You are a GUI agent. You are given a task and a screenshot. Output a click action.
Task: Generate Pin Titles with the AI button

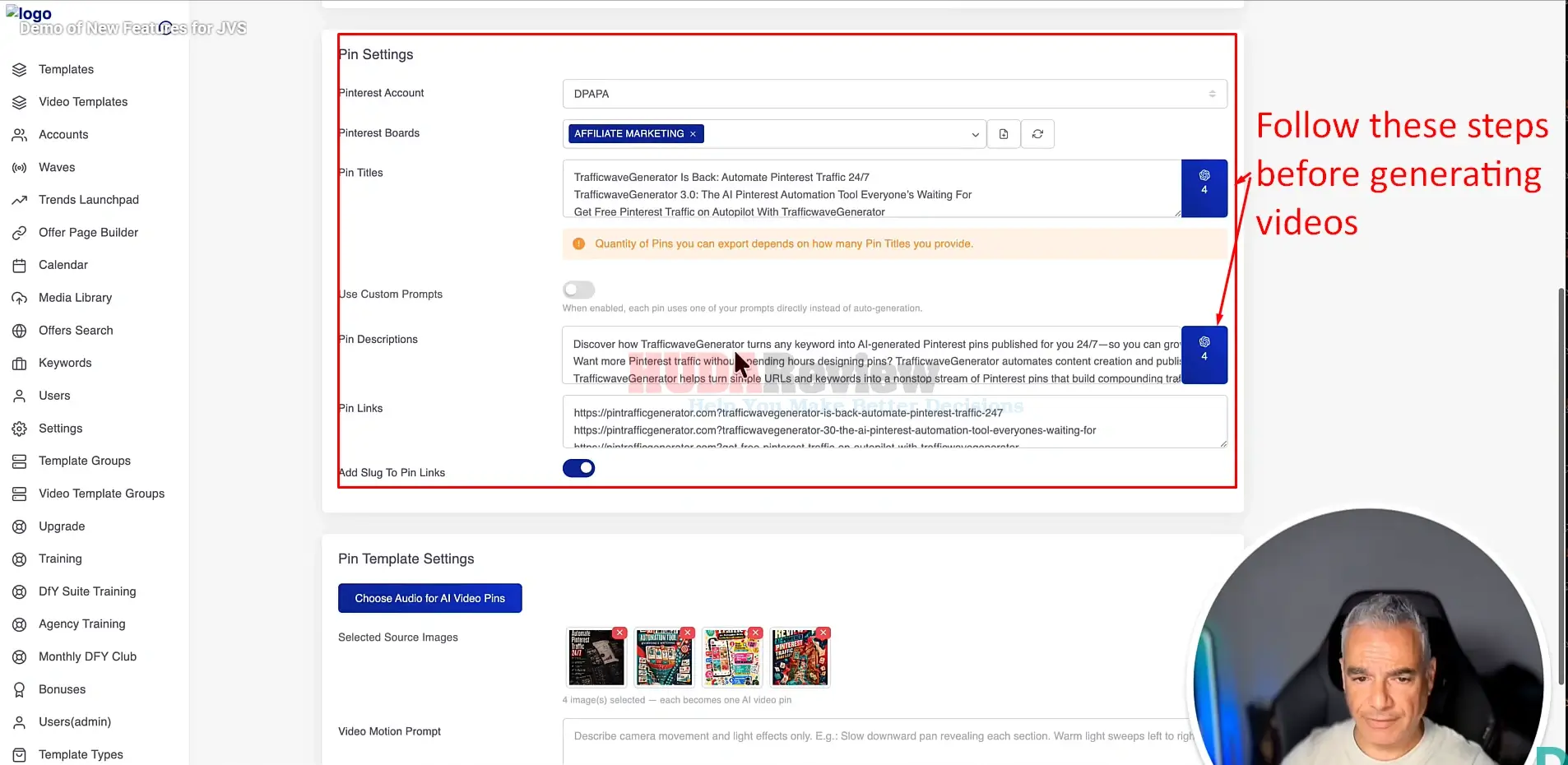coord(1204,188)
